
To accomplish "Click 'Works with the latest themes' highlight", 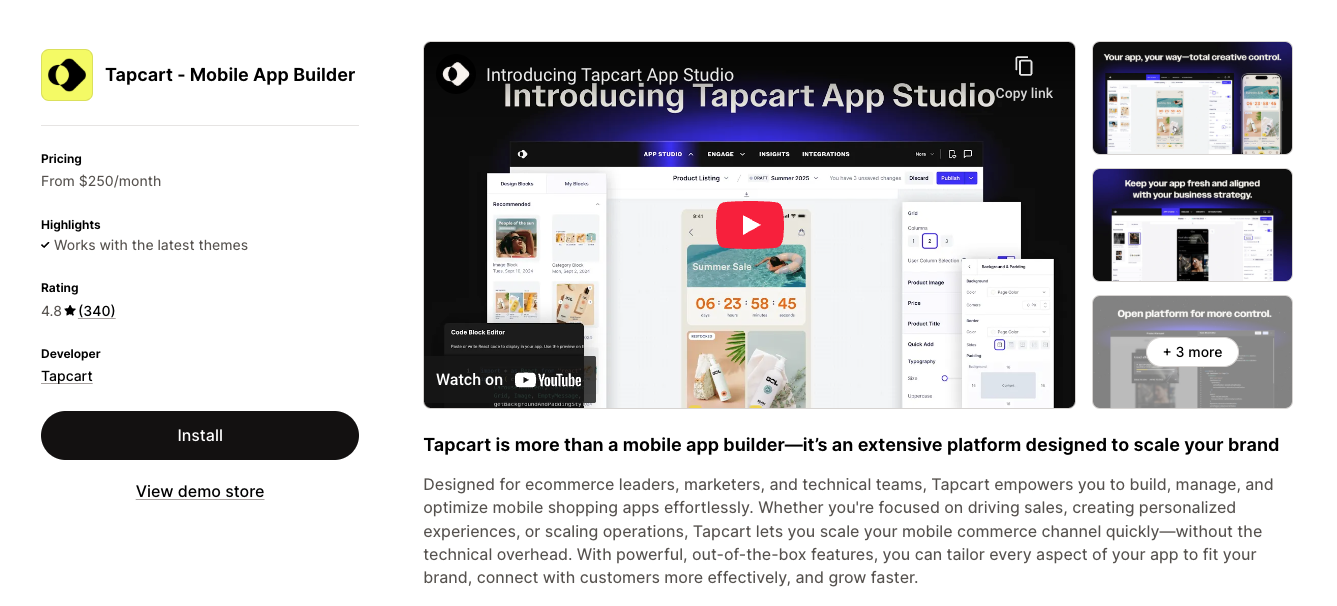I will 151,245.
